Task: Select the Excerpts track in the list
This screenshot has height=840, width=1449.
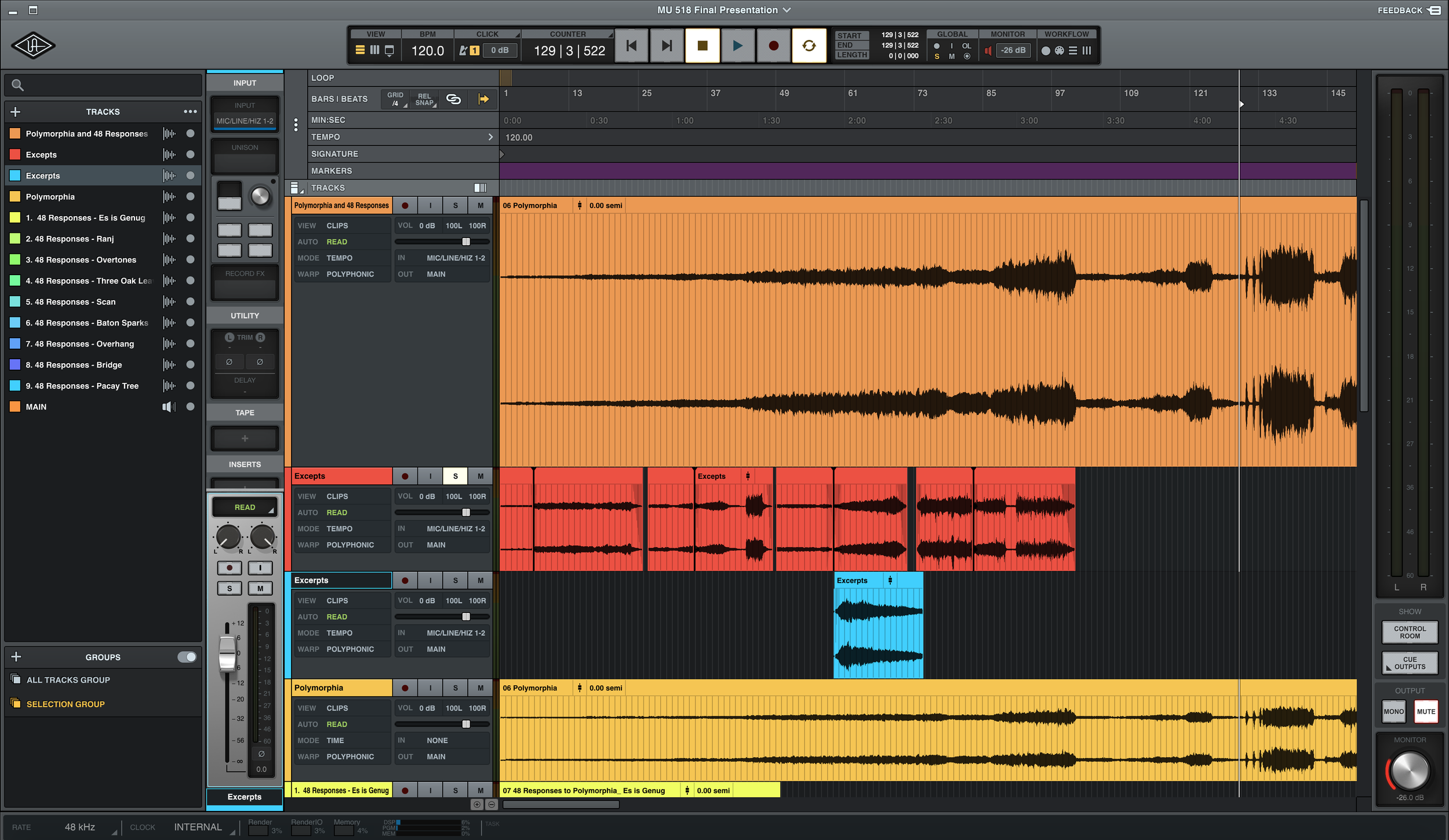Action: 43,176
